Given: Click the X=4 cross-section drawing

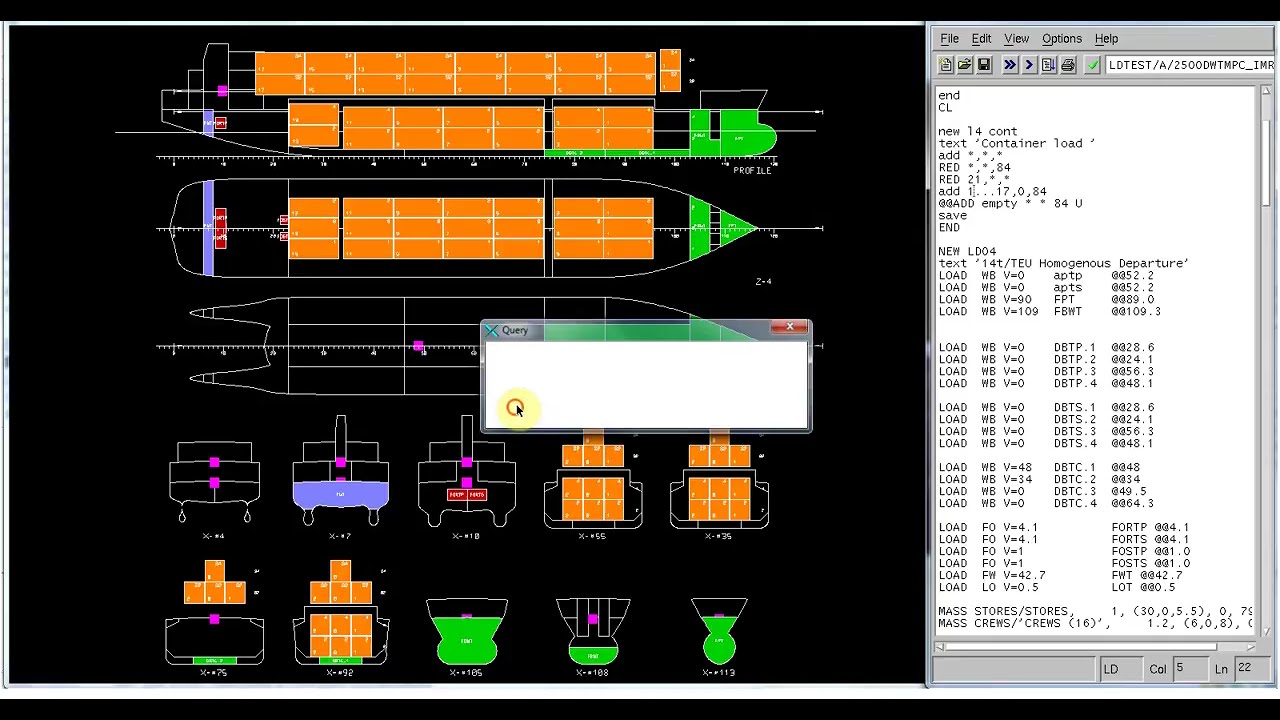Looking at the screenshot, I should coord(214,482).
